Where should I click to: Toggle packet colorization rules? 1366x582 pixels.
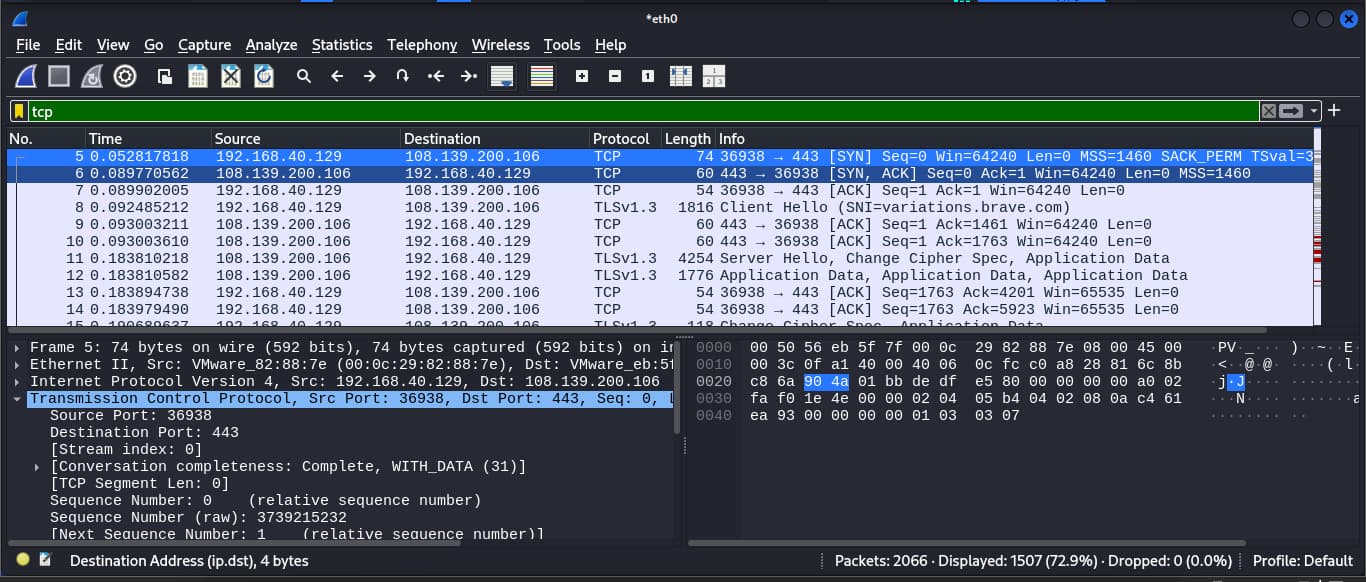(x=542, y=76)
